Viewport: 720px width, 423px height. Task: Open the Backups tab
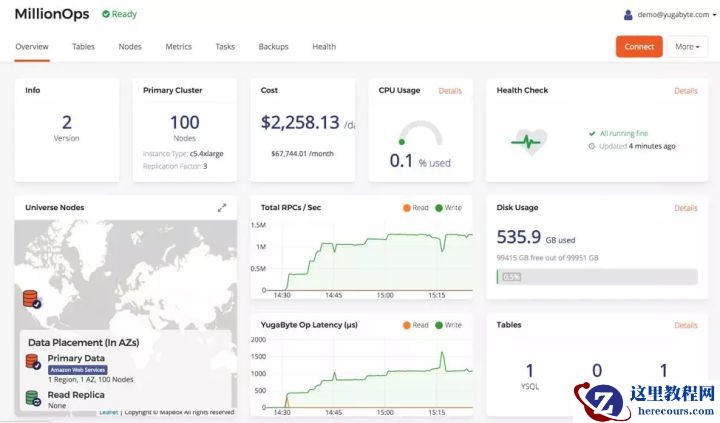[x=273, y=47]
